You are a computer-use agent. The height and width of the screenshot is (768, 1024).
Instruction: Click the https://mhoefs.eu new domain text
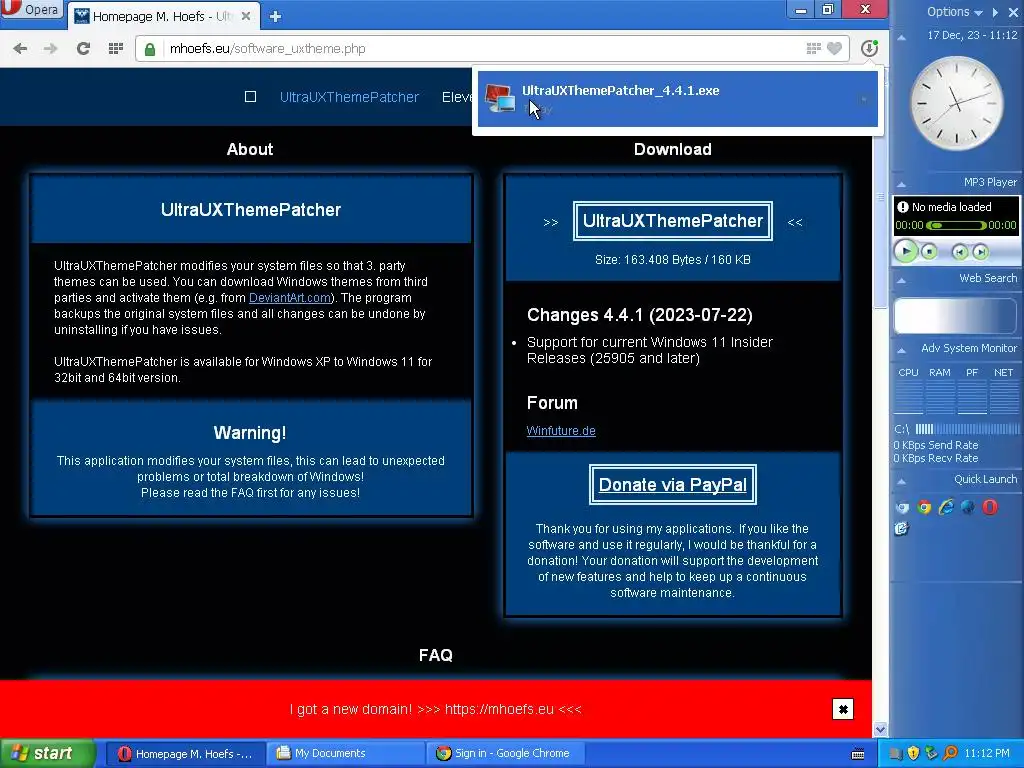click(x=500, y=709)
